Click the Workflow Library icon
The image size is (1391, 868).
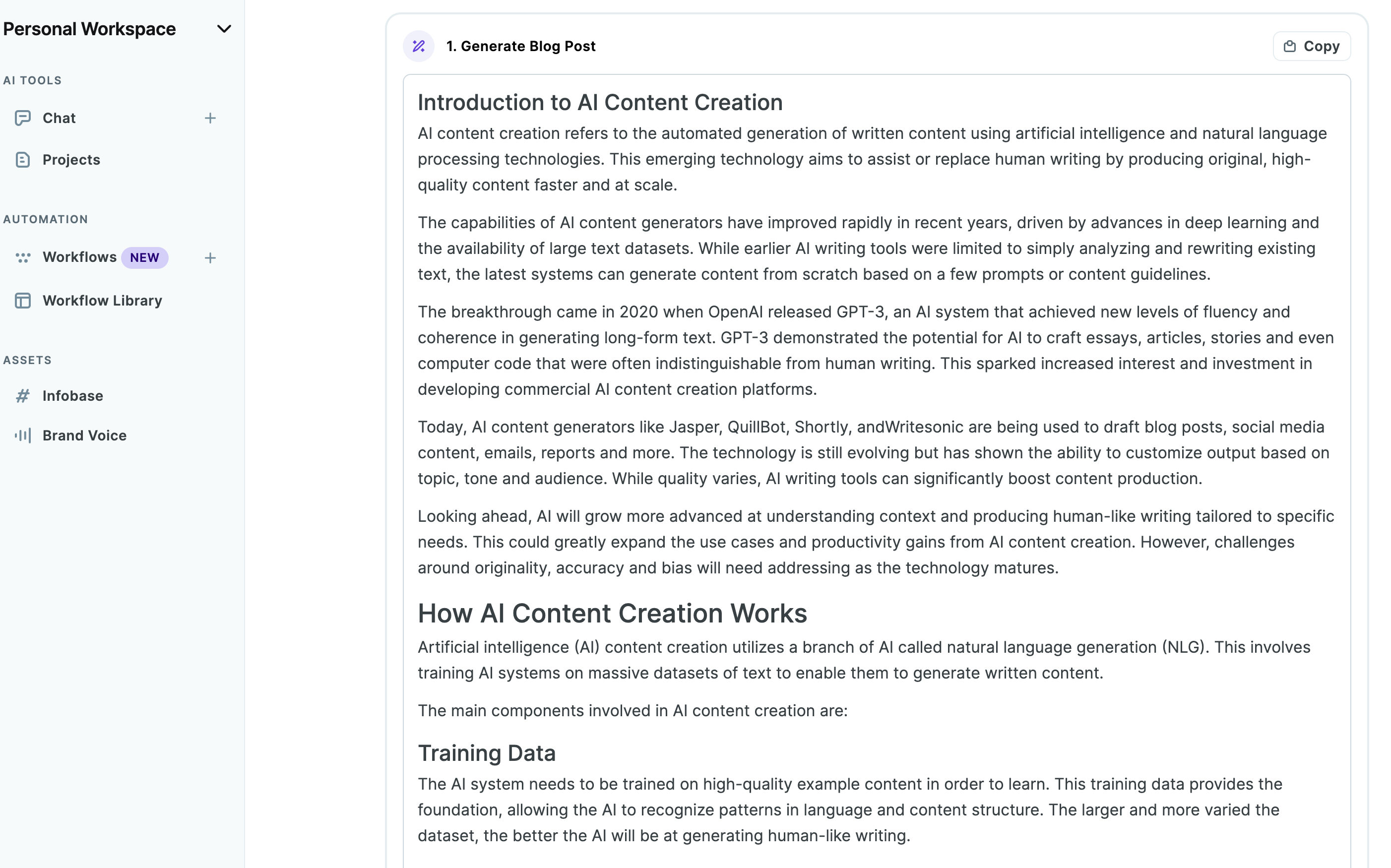[x=24, y=300]
